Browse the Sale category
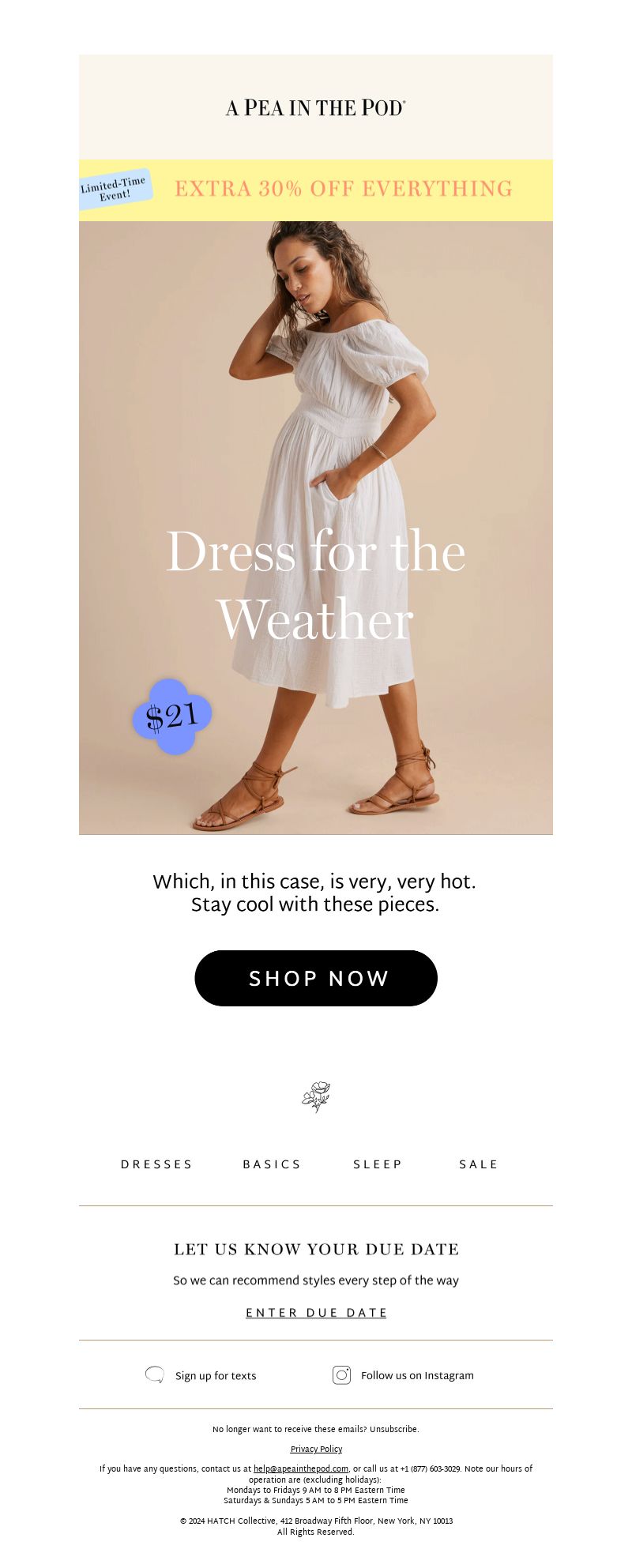The image size is (632, 1568). point(479,1164)
